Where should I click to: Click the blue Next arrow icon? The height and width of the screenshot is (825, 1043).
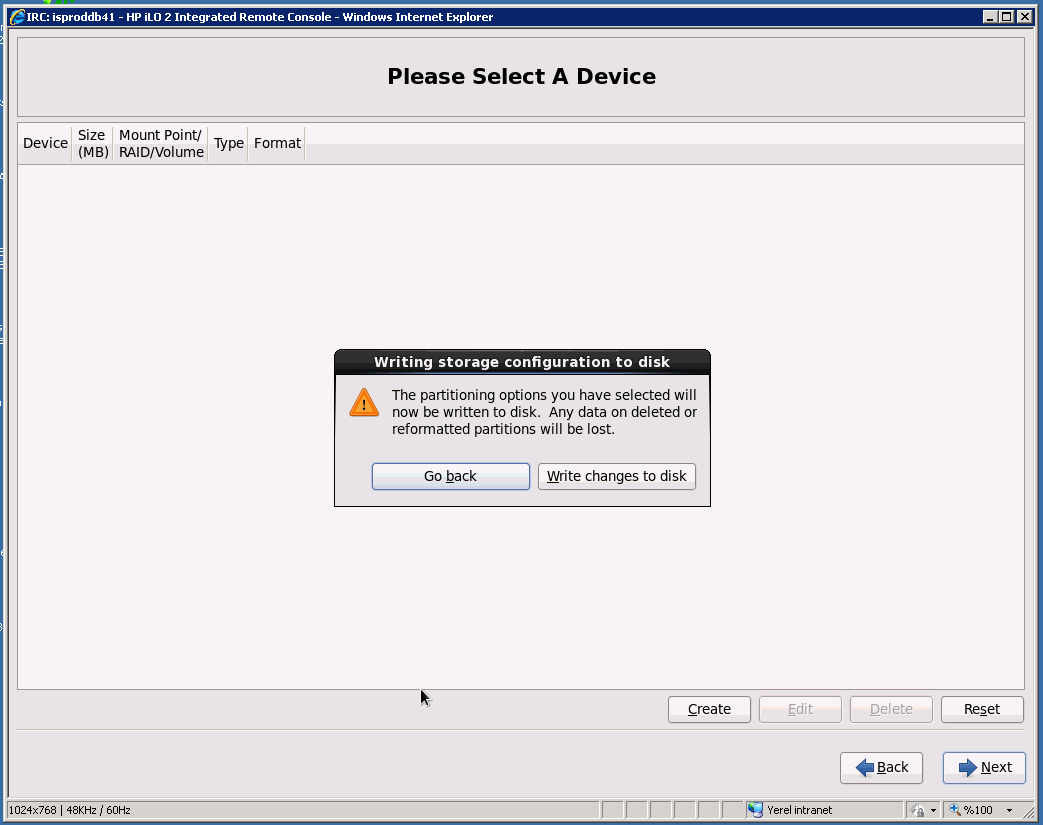[968, 768]
